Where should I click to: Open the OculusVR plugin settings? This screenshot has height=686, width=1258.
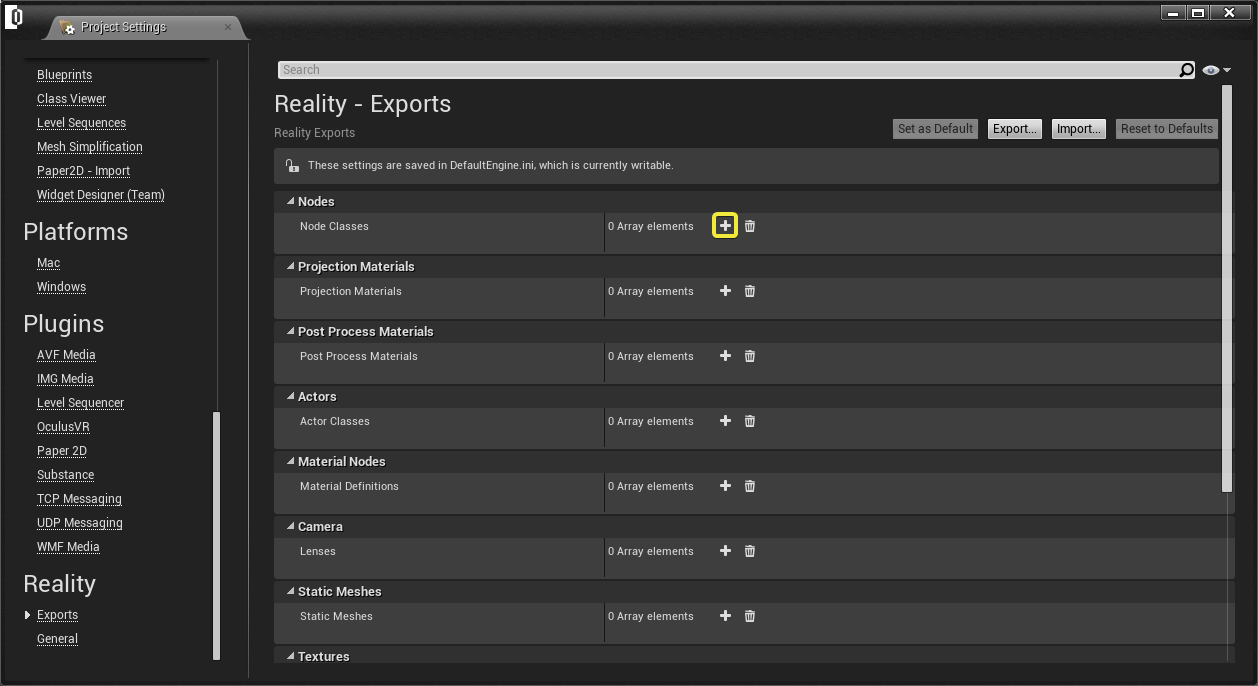pos(63,427)
